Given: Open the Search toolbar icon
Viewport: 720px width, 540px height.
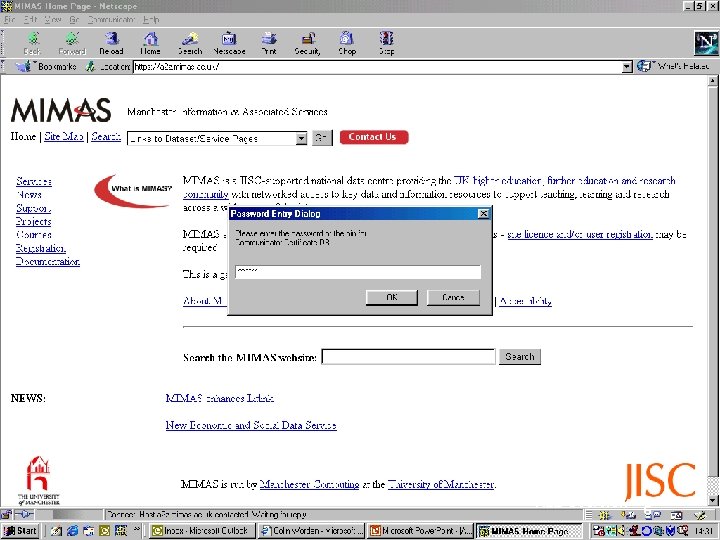Looking at the screenshot, I should pyautogui.click(x=190, y=43).
